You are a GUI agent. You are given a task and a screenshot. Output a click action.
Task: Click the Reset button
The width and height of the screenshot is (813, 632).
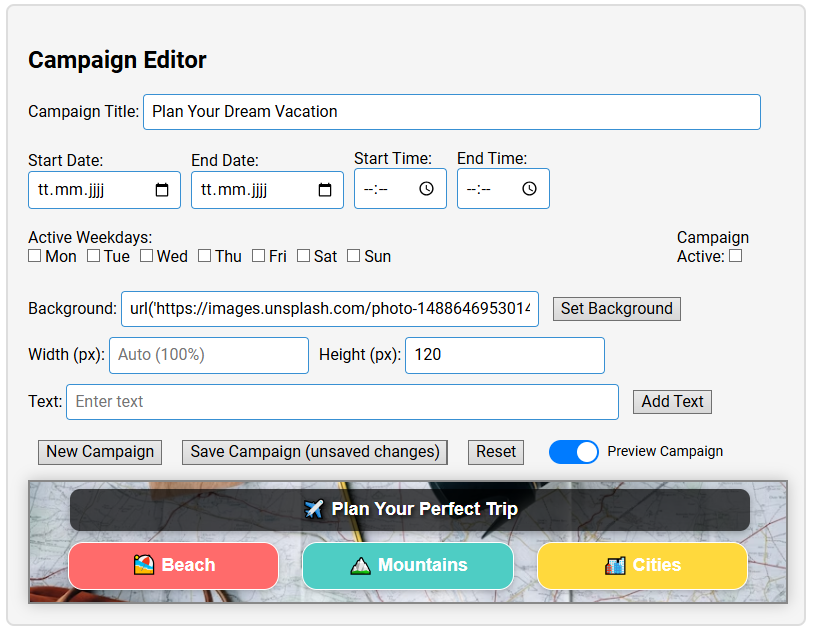click(496, 452)
